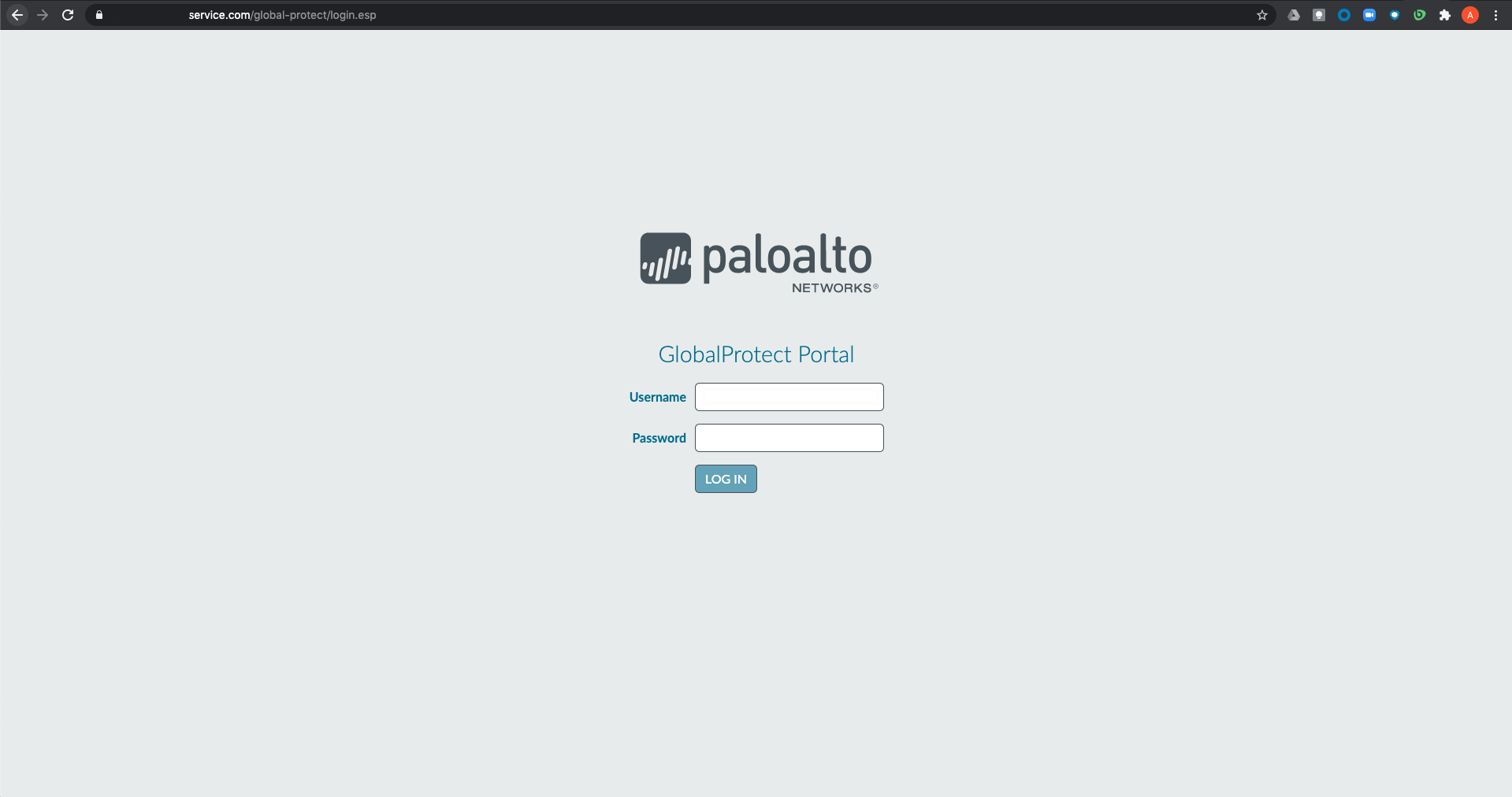Click into the Password field
The image size is (1512, 797).
(789, 438)
